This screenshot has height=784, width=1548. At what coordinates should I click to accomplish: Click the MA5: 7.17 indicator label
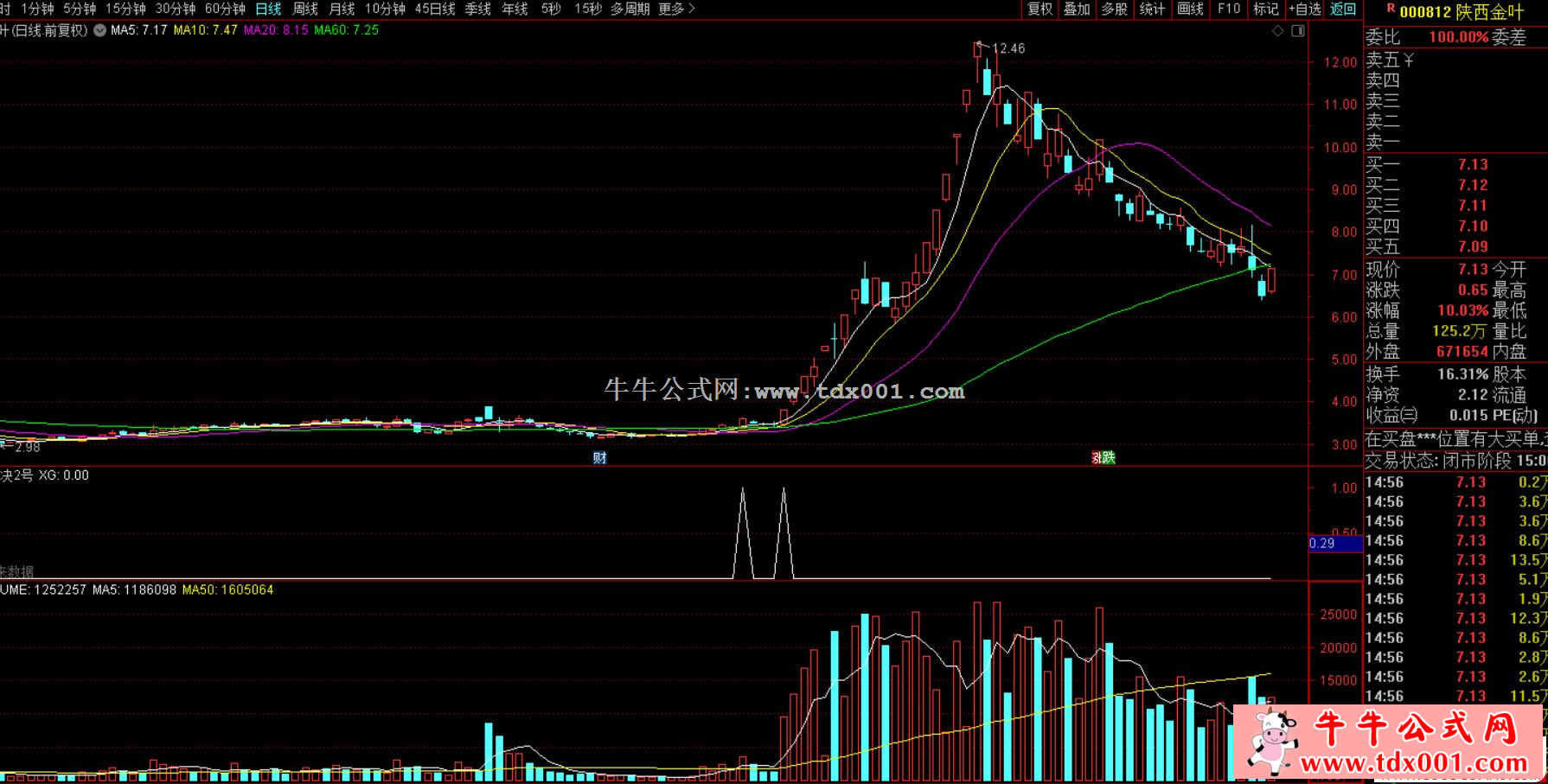138,30
